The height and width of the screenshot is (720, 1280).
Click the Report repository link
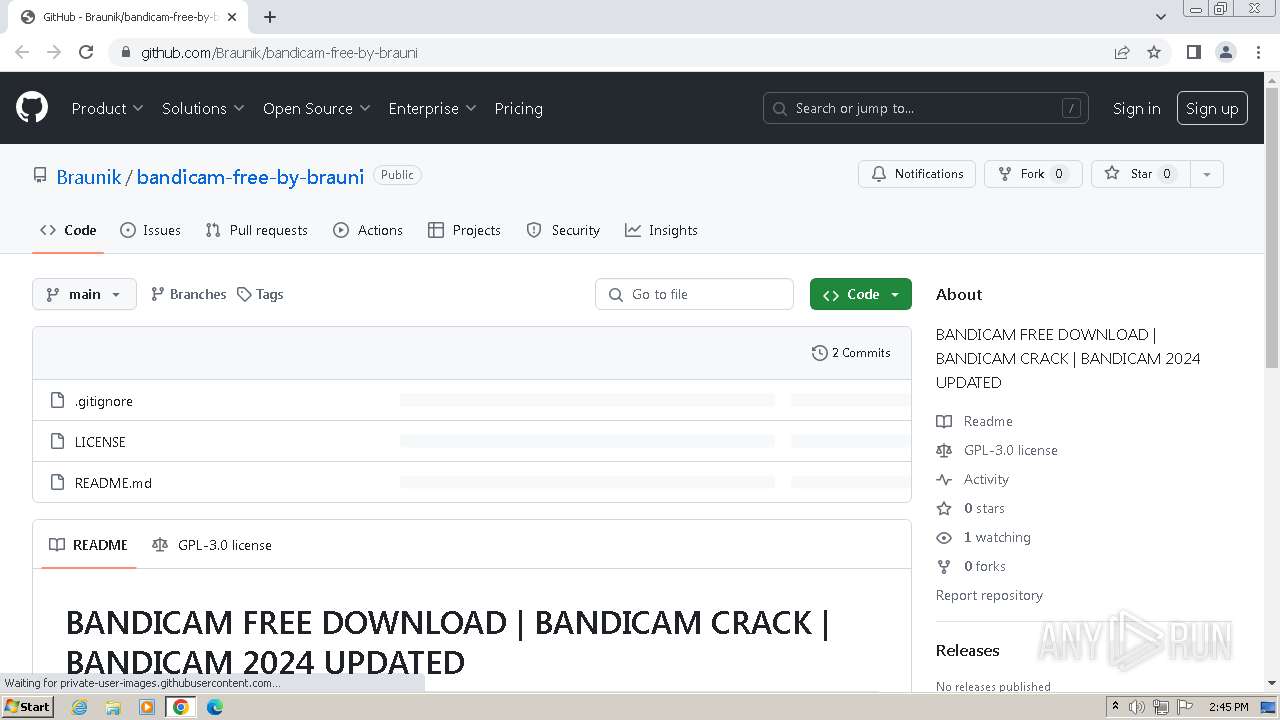989,595
